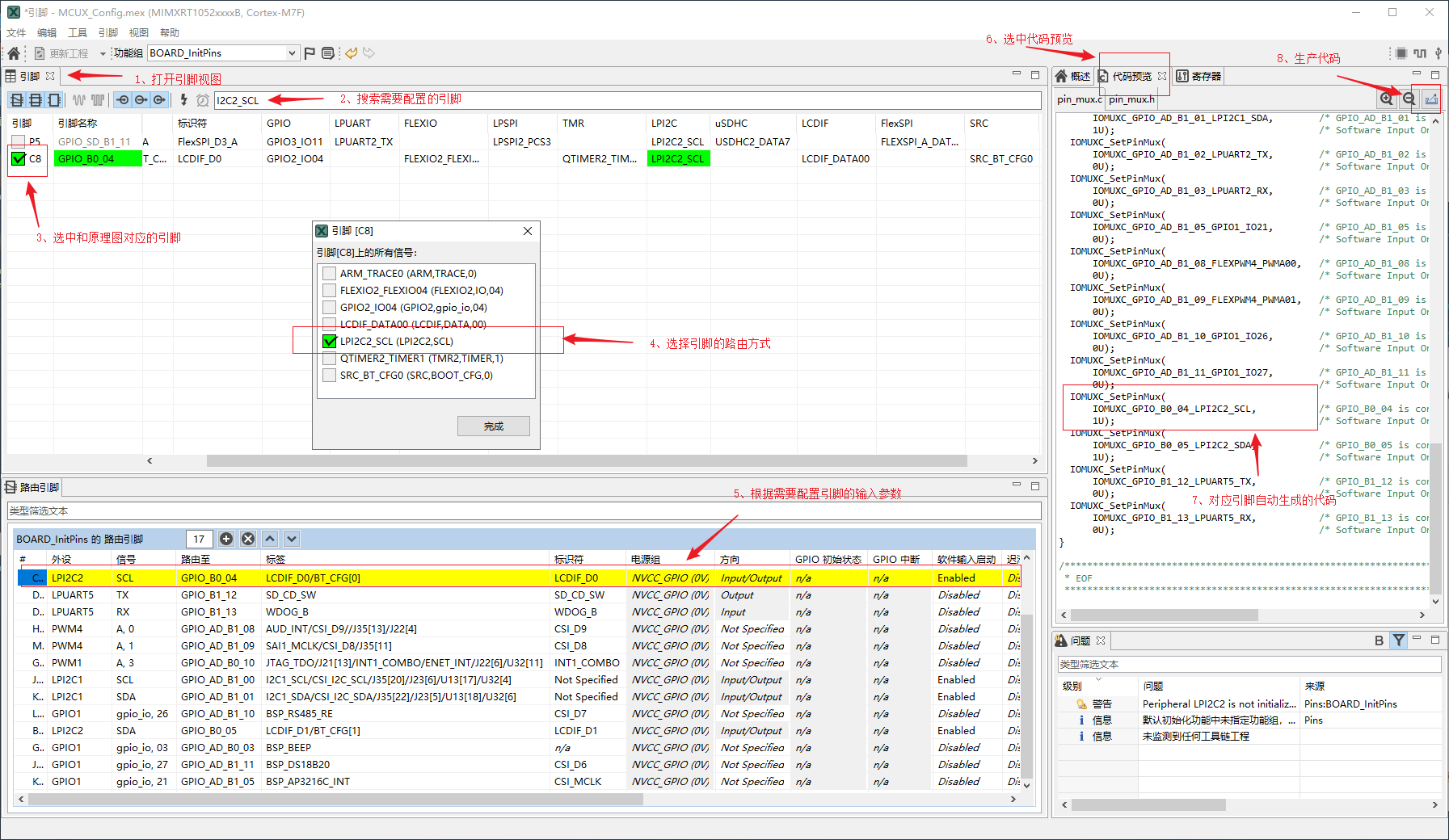Open the BOARD_InitPins function group dropdown
Viewport: 1449px width, 840px height.
point(292,53)
